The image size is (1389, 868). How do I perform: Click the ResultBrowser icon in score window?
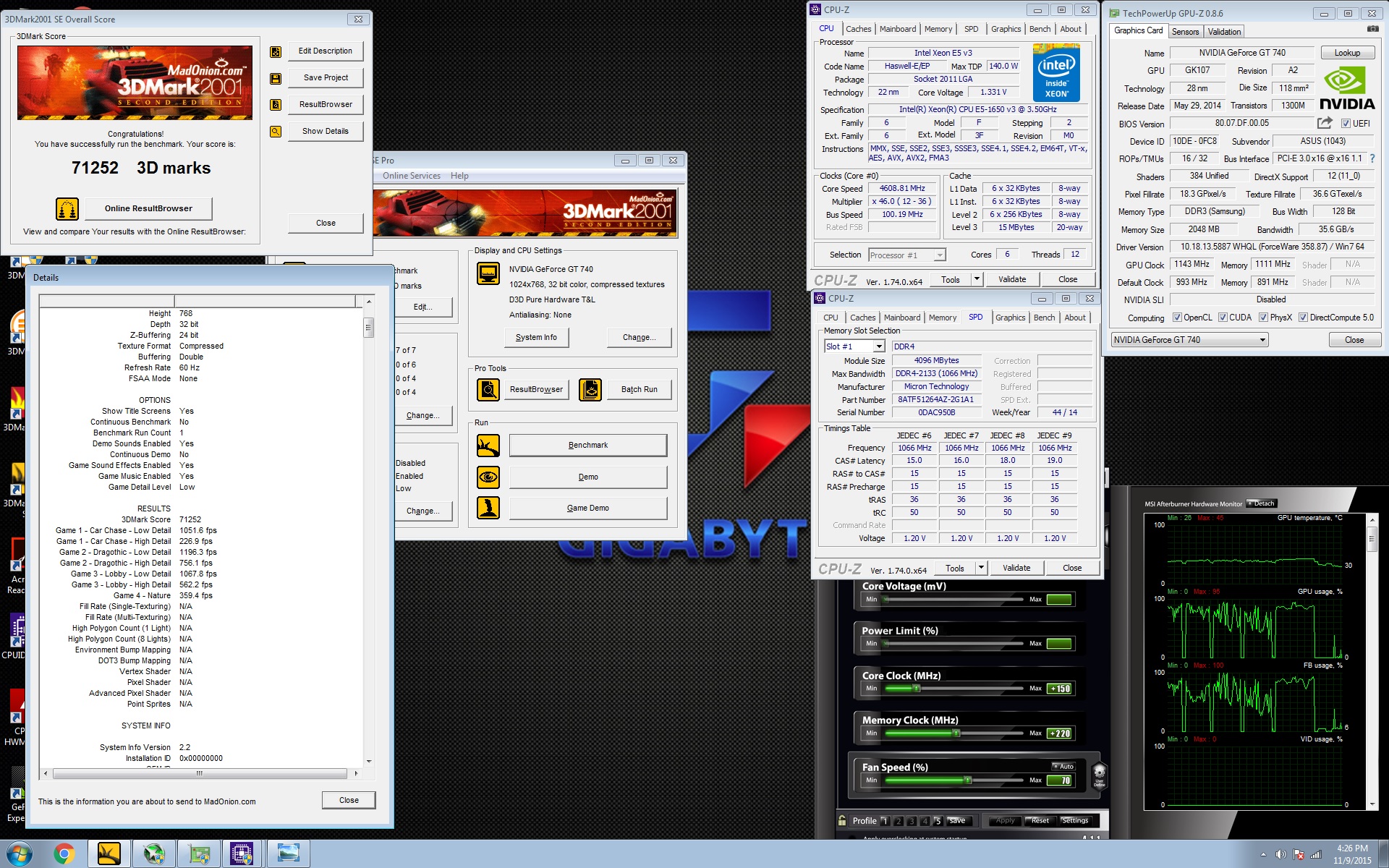coord(276,105)
